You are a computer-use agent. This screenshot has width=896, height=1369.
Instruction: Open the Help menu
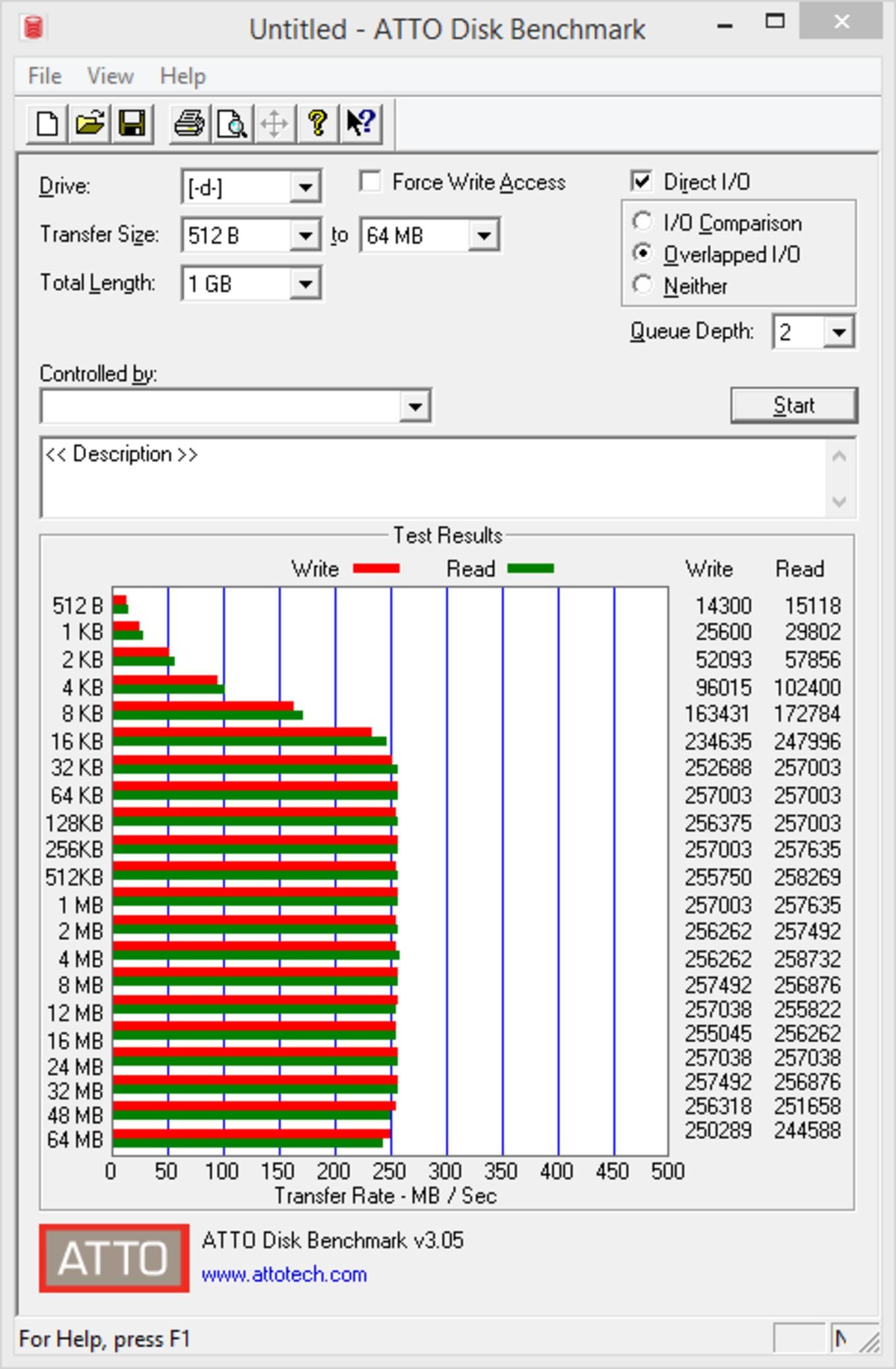point(182,76)
